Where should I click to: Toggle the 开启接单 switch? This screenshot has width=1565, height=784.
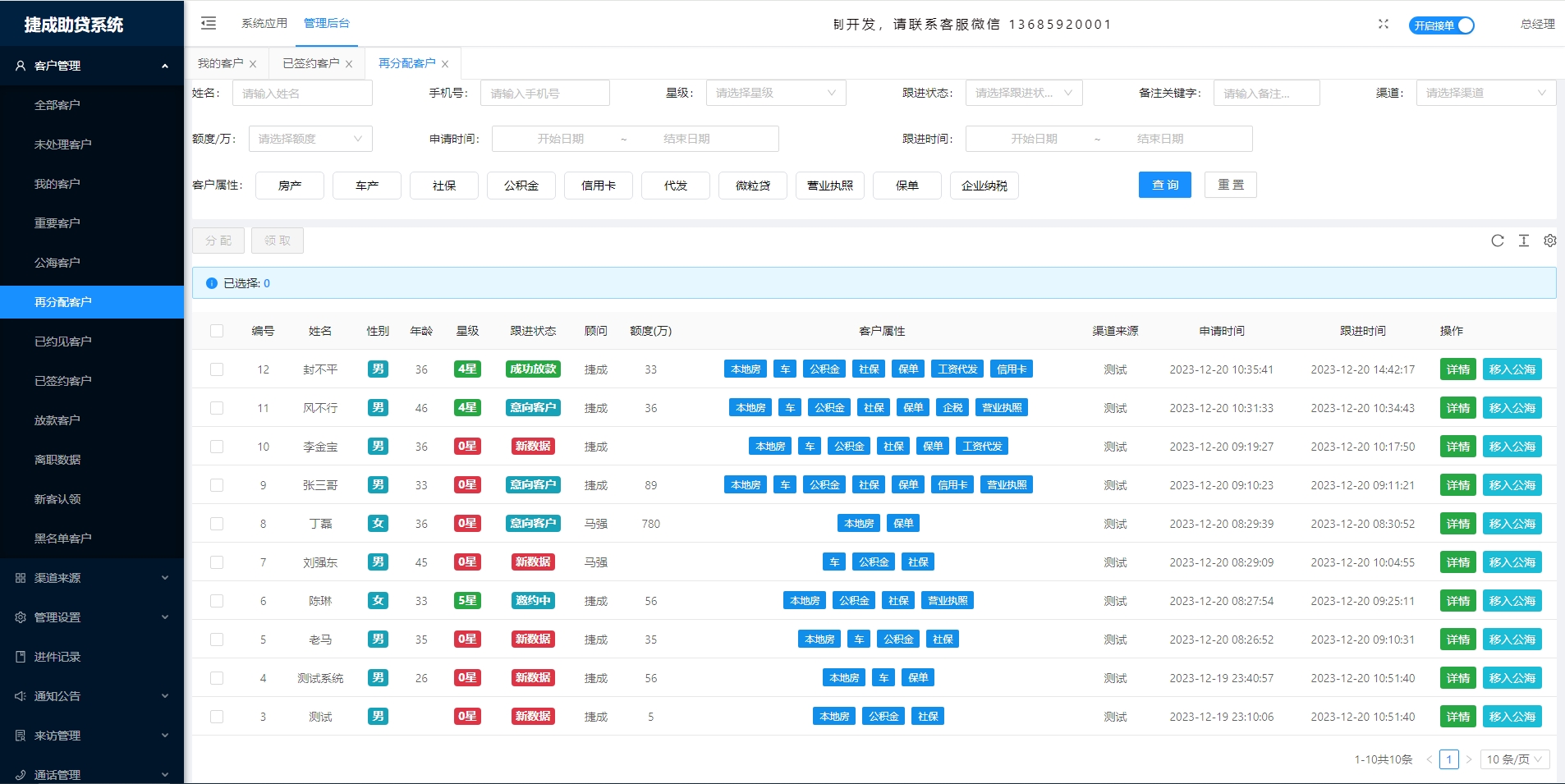1442,25
